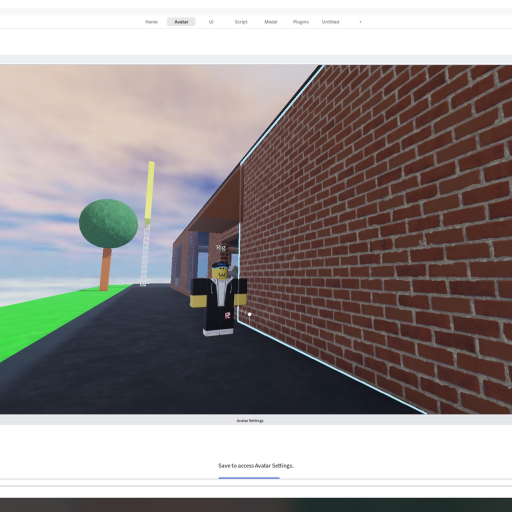The width and height of the screenshot is (512, 512).
Task: Click the Avatar Settings panel title
Action: coord(250,421)
